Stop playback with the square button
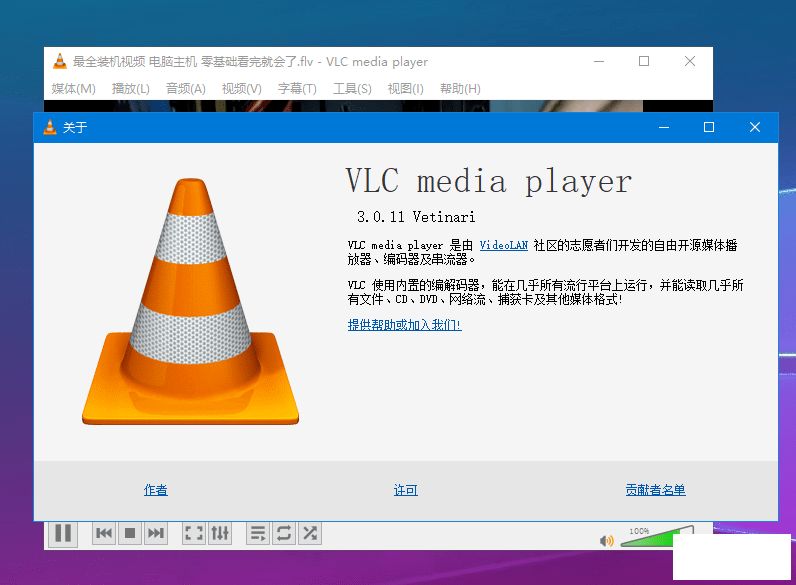This screenshot has width=796, height=585. [130, 533]
